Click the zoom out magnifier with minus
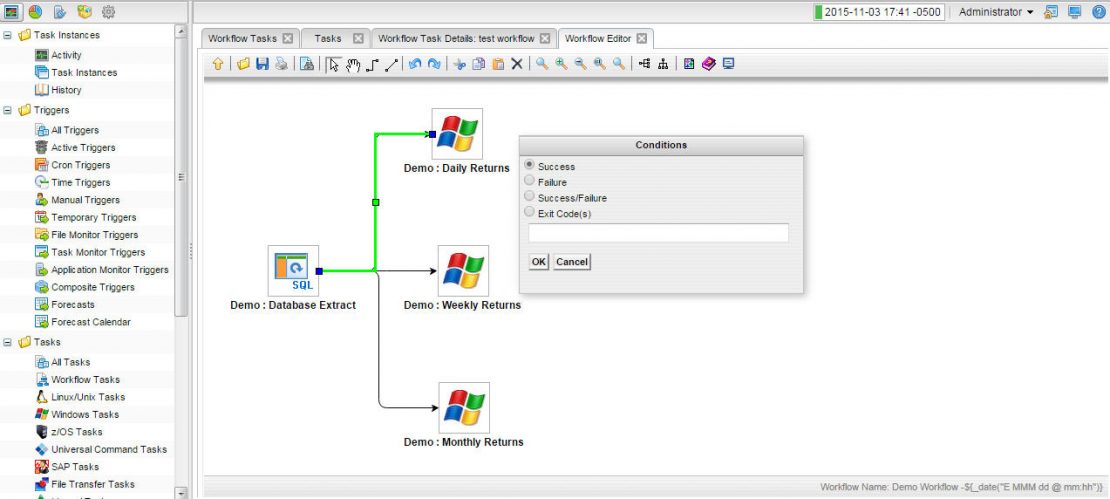The image size is (1110, 499). pyautogui.click(x=580, y=64)
